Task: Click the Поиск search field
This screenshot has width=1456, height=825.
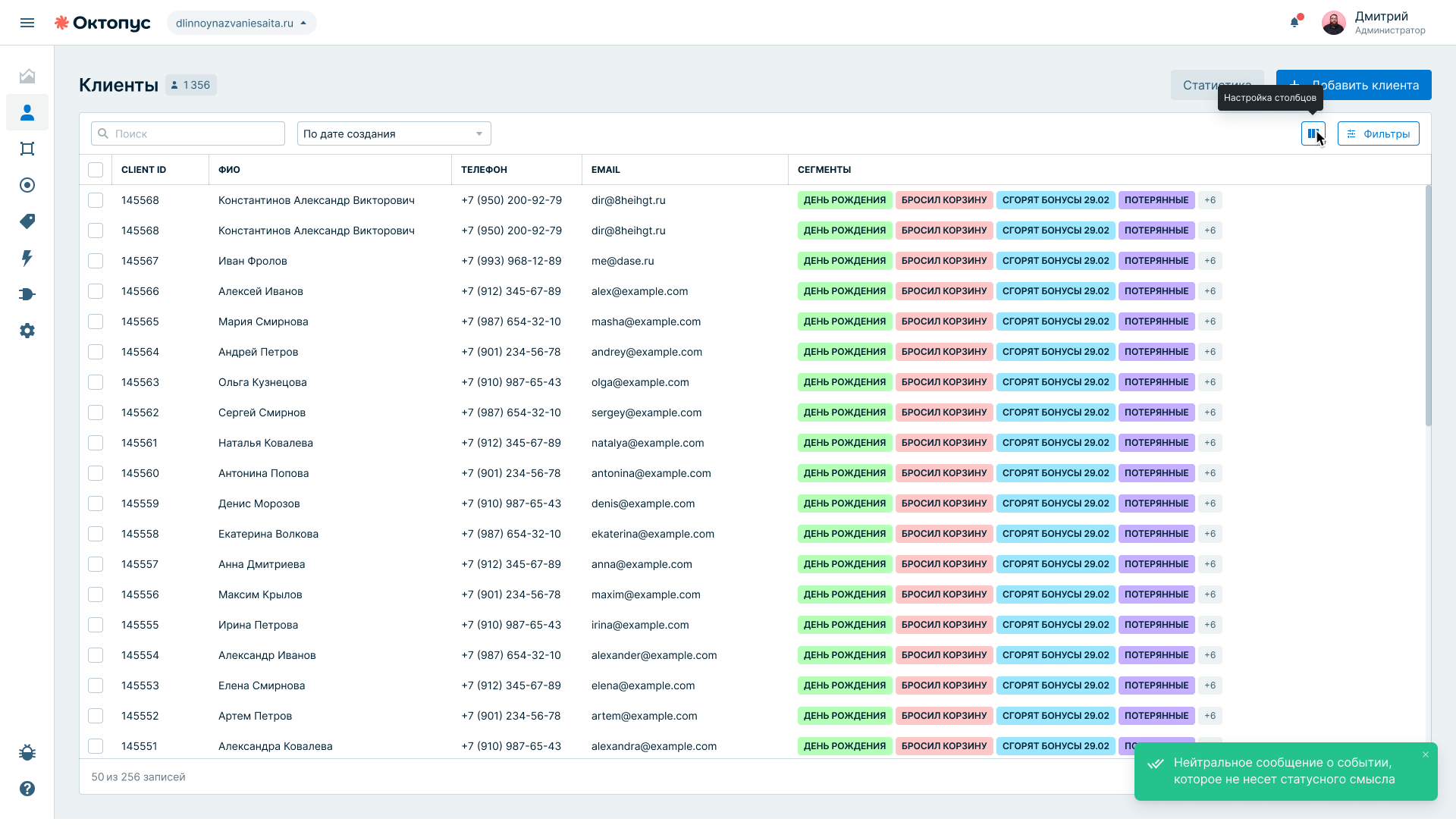Action: click(188, 133)
